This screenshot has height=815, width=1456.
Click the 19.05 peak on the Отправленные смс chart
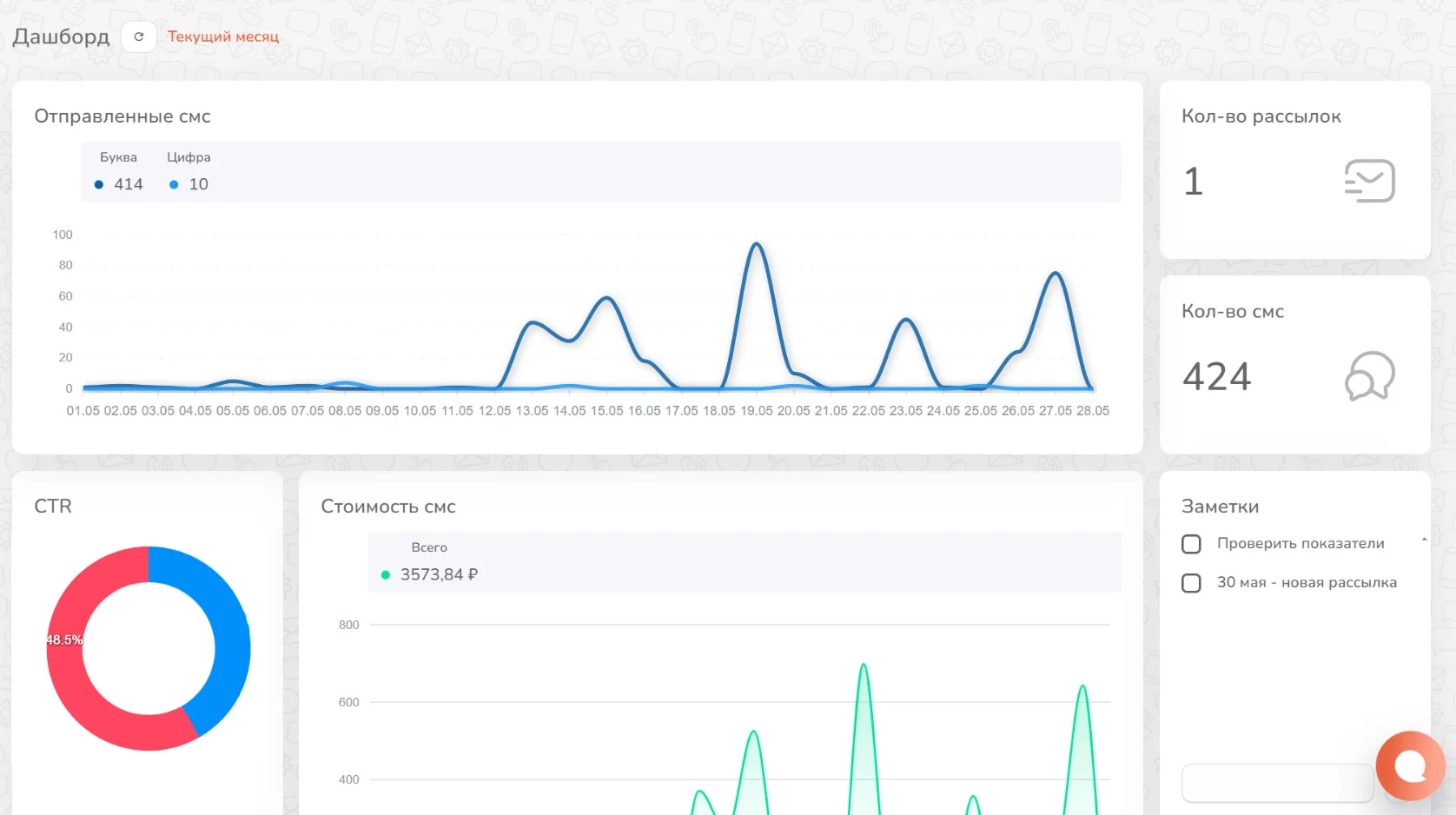click(757, 245)
